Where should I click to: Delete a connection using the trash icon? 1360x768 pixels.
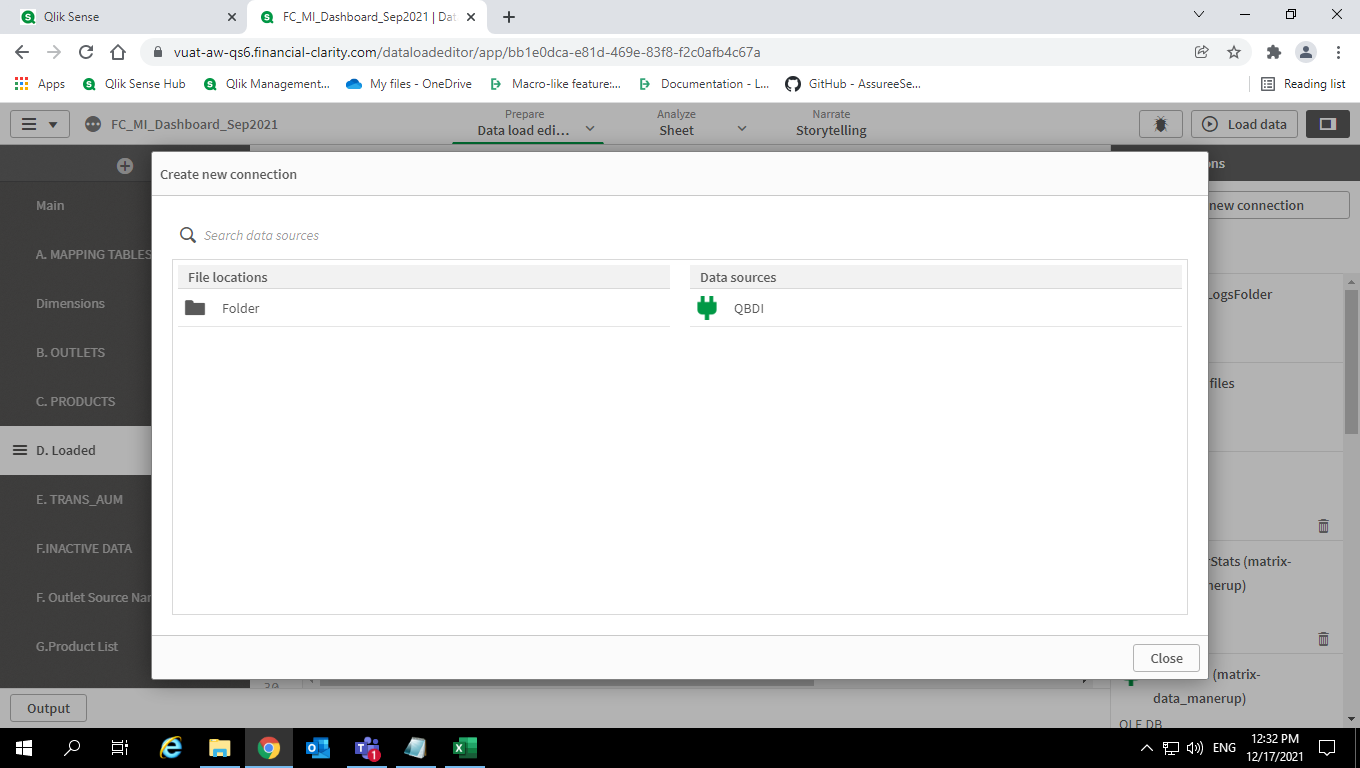click(1322, 525)
